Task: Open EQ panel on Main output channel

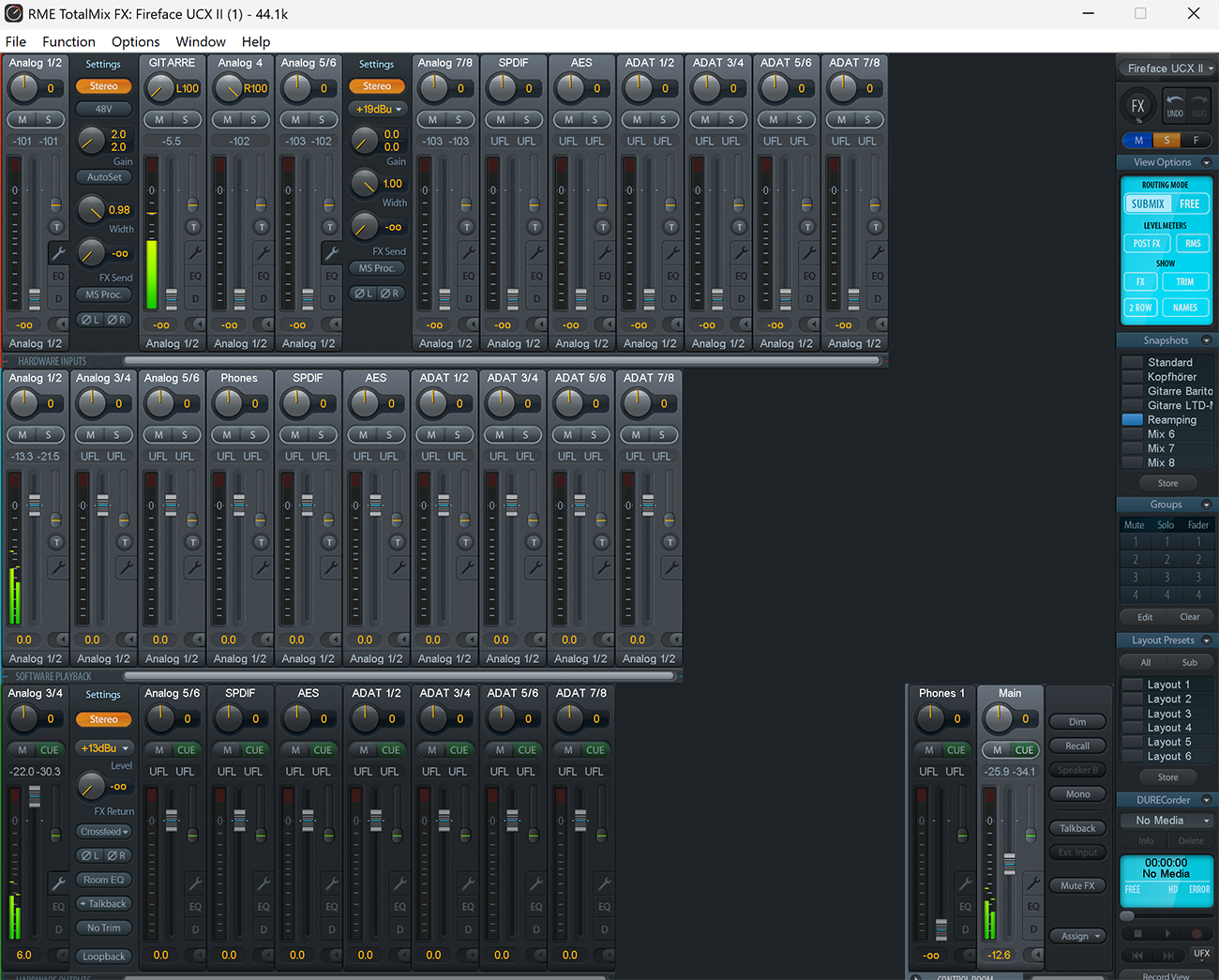Action: pyautogui.click(x=1033, y=907)
